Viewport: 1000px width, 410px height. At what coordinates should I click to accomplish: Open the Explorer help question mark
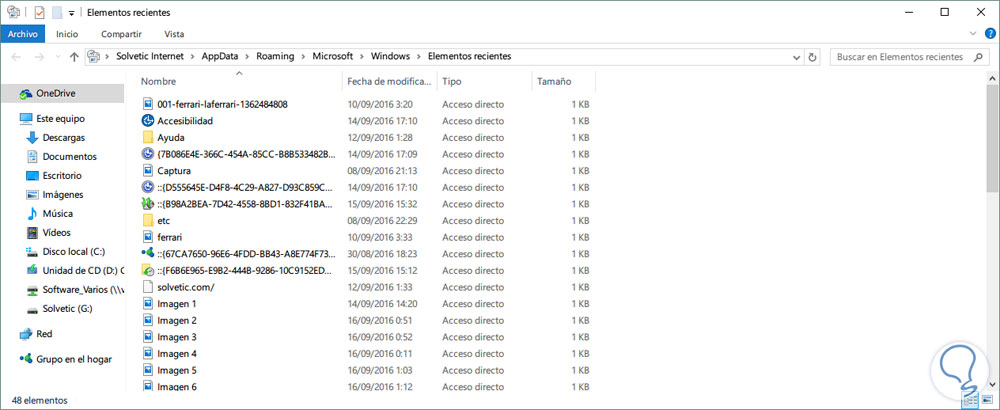pos(989,33)
